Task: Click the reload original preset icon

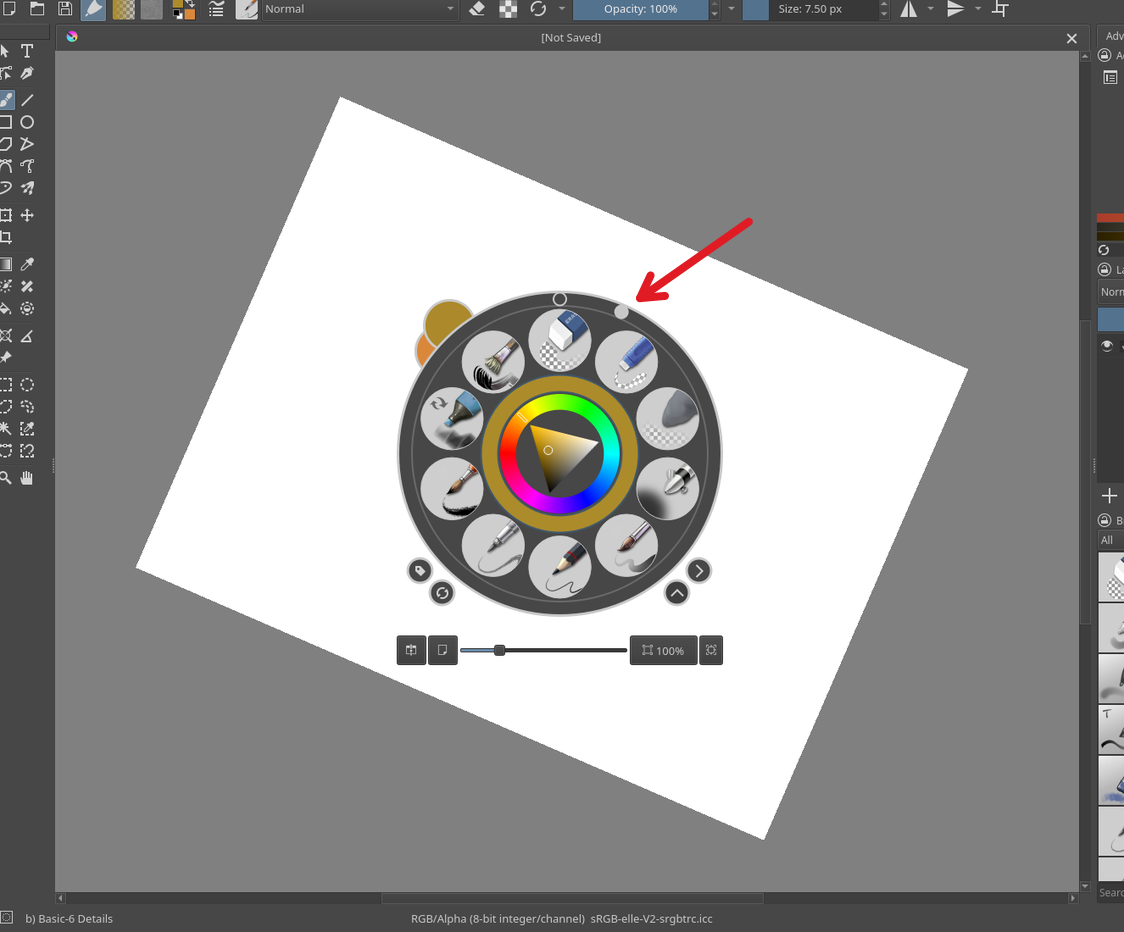Action: 538,9
